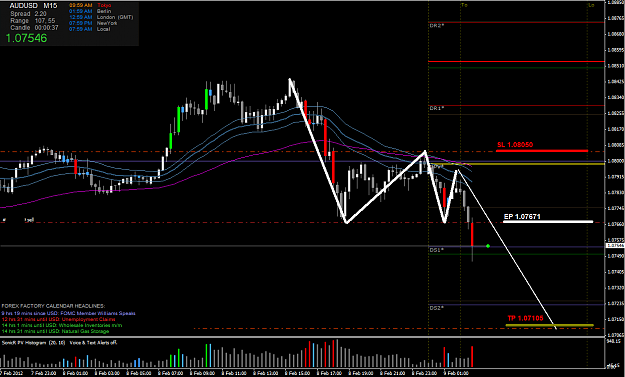Image resolution: width=625 pixels, height=377 pixels.
Task: Click the TP 1.07105 take profit label
Action: click(x=525, y=318)
